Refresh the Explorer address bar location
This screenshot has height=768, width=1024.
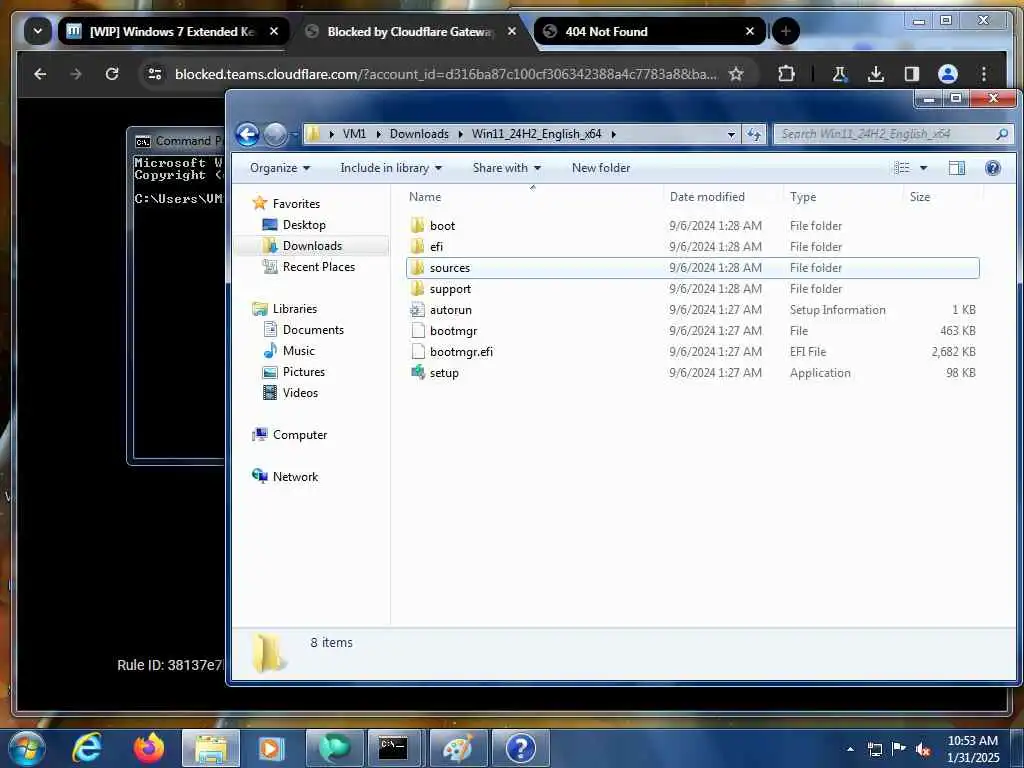tap(754, 135)
